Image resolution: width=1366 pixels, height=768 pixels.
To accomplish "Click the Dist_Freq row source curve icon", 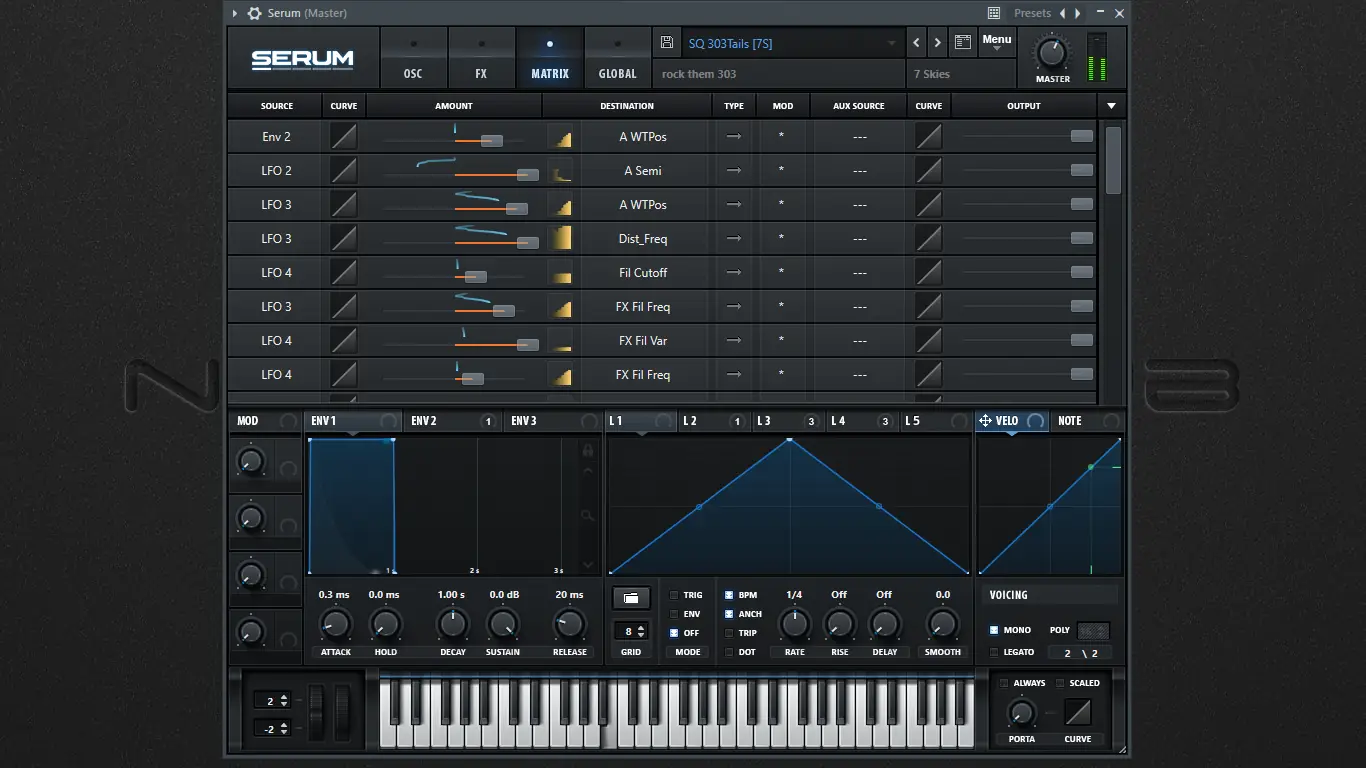I will (x=344, y=239).
